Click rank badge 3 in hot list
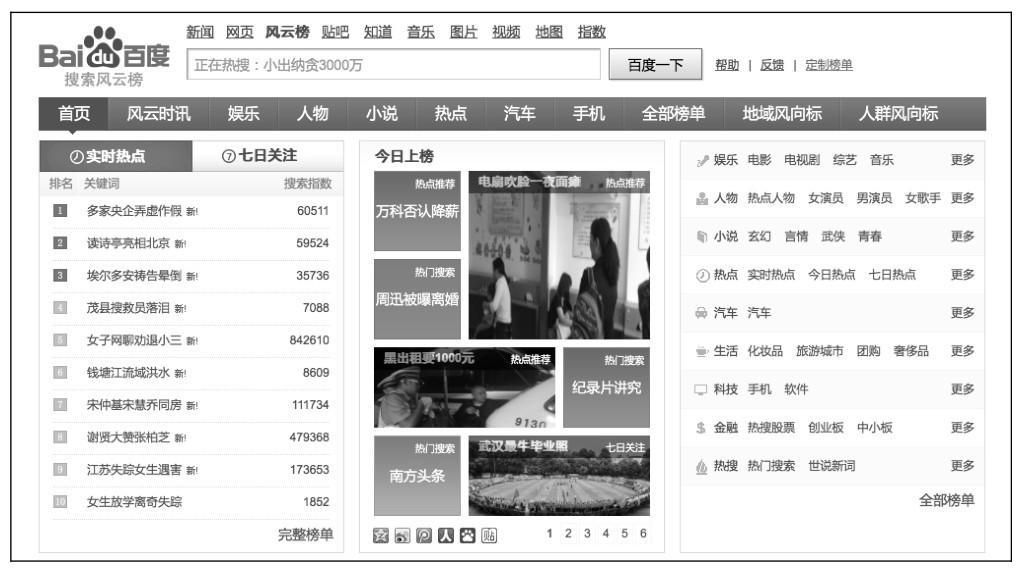 click(60, 276)
